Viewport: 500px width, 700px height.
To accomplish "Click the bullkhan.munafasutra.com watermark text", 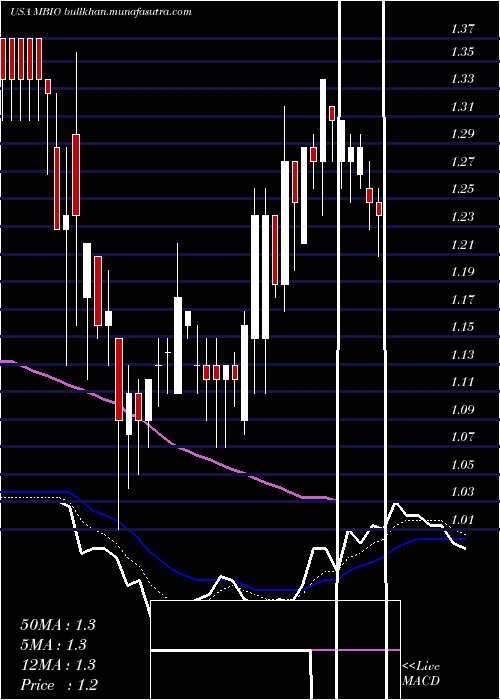I will coord(128,12).
